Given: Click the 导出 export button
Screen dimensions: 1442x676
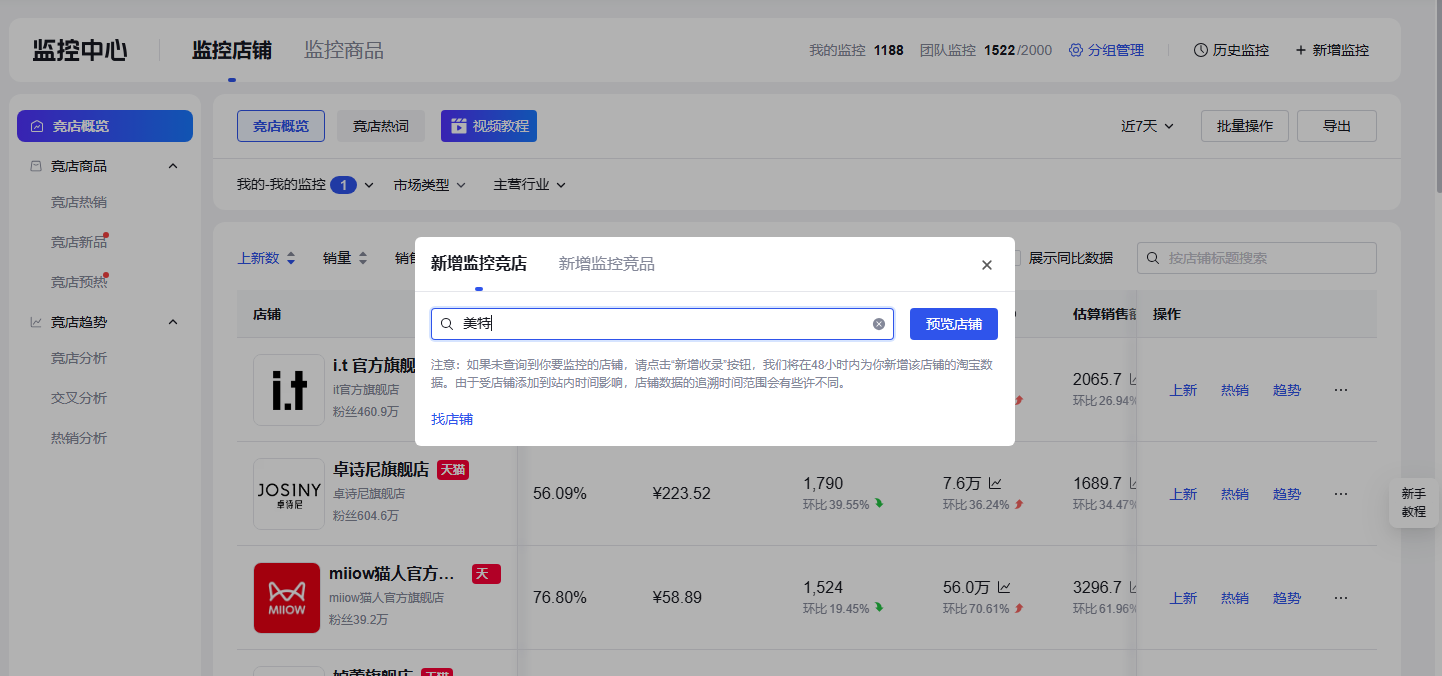Looking at the screenshot, I should (1337, 126).
